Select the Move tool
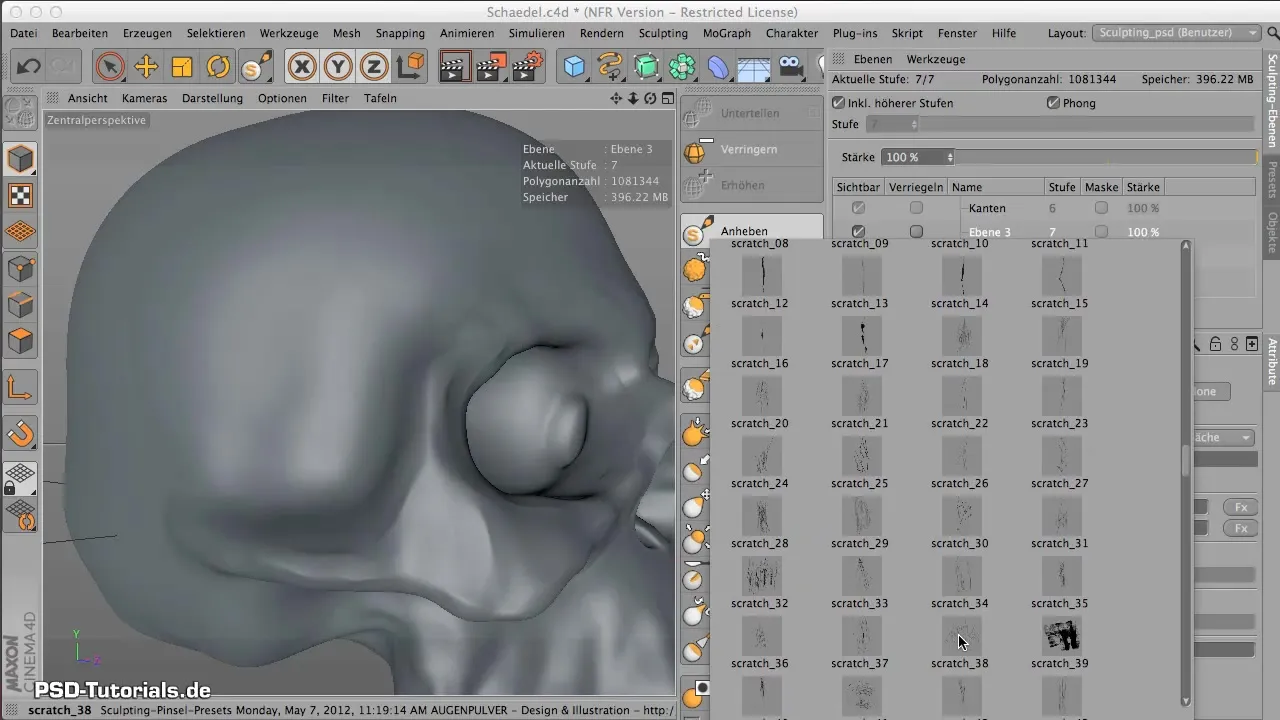 click(146, 67)
